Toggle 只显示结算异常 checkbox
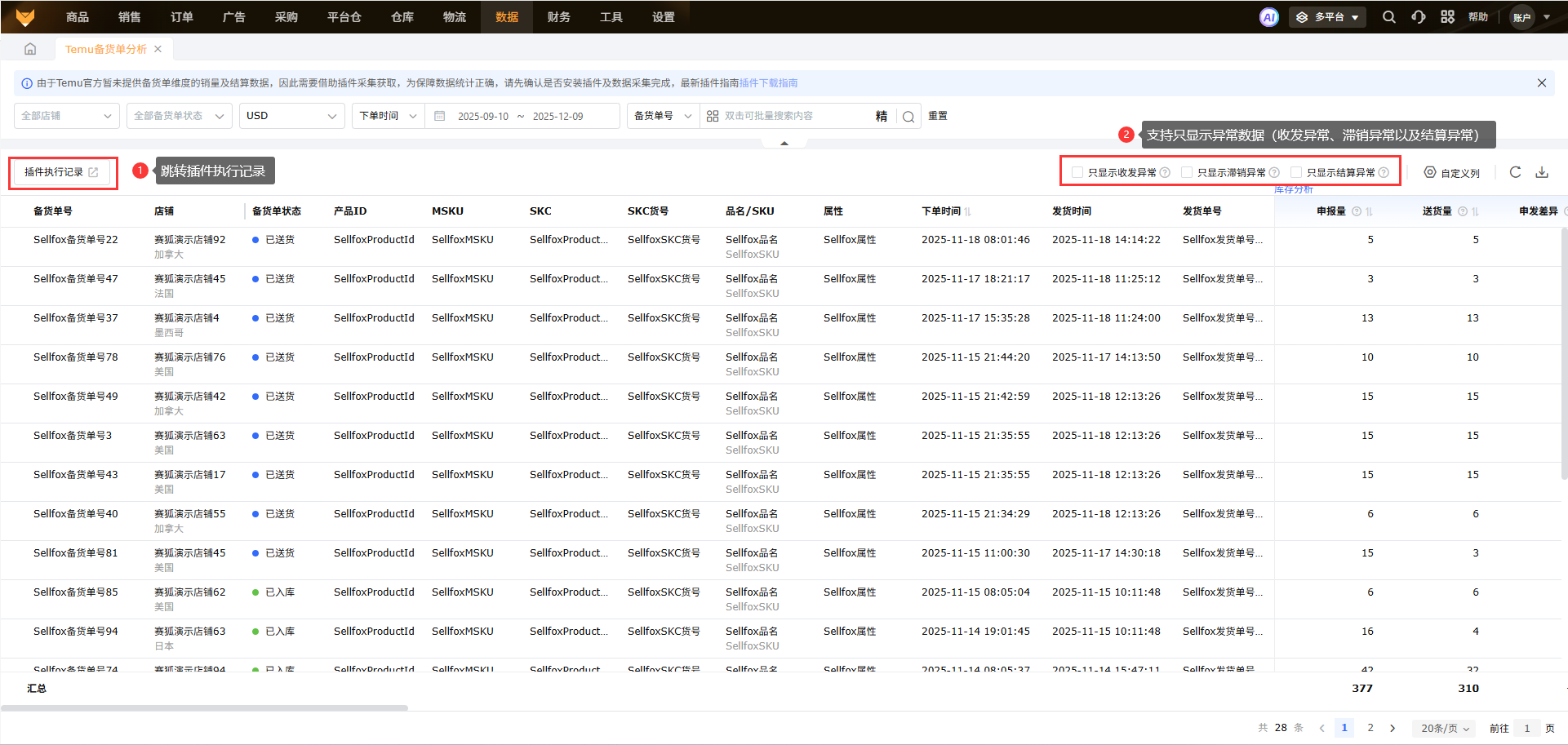Viewport: 1568px width, 745px height. [1296, 173]
